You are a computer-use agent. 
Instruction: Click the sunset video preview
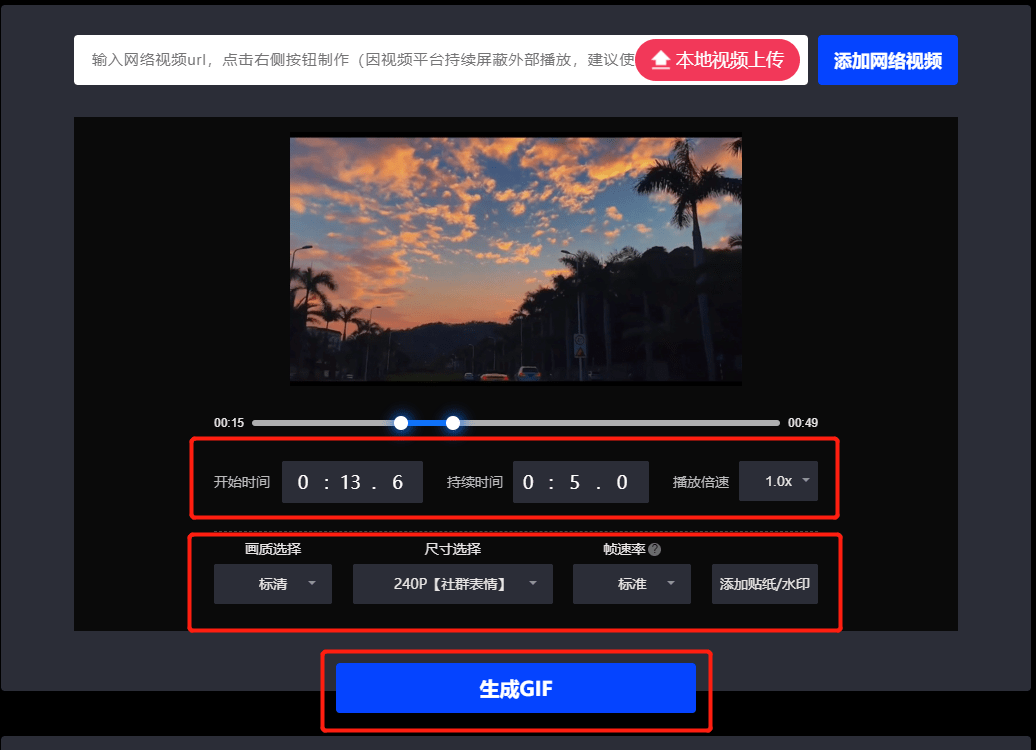click(515, 260)
